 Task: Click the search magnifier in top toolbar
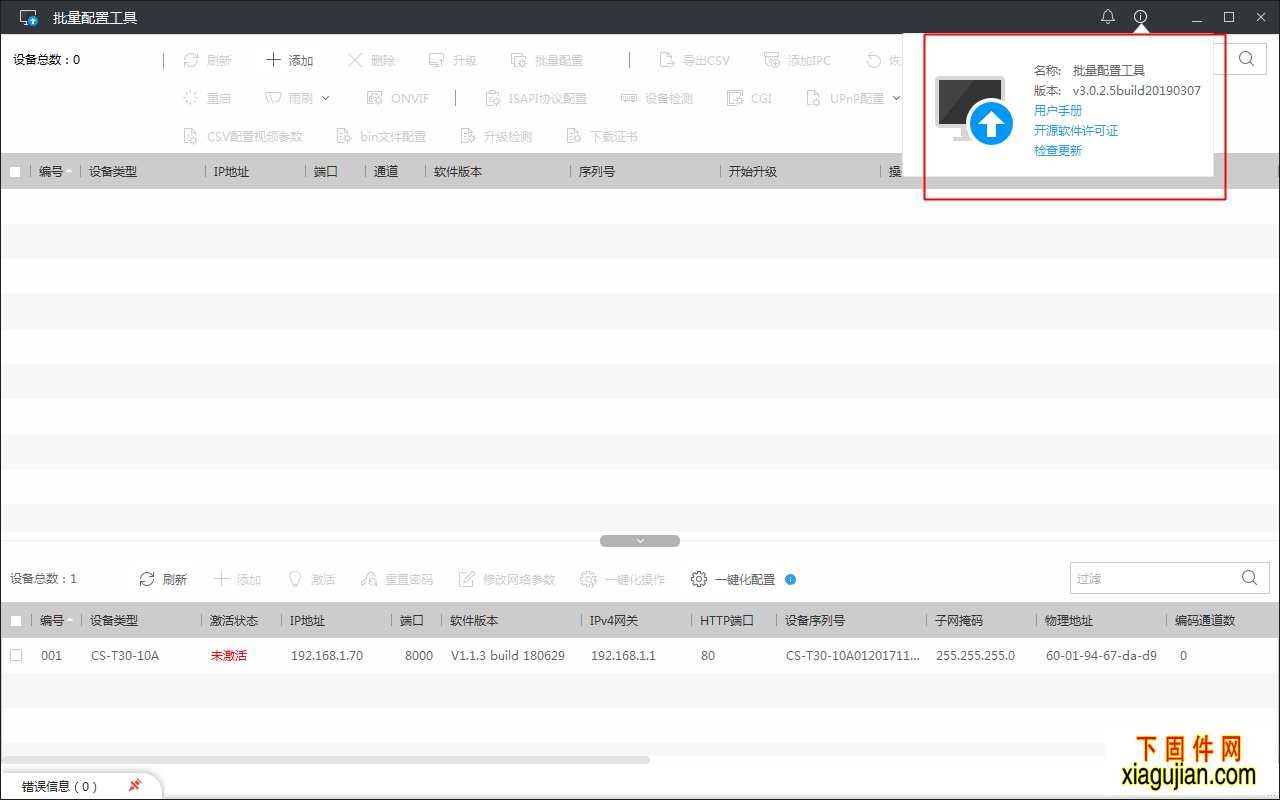click(1246, 59)
